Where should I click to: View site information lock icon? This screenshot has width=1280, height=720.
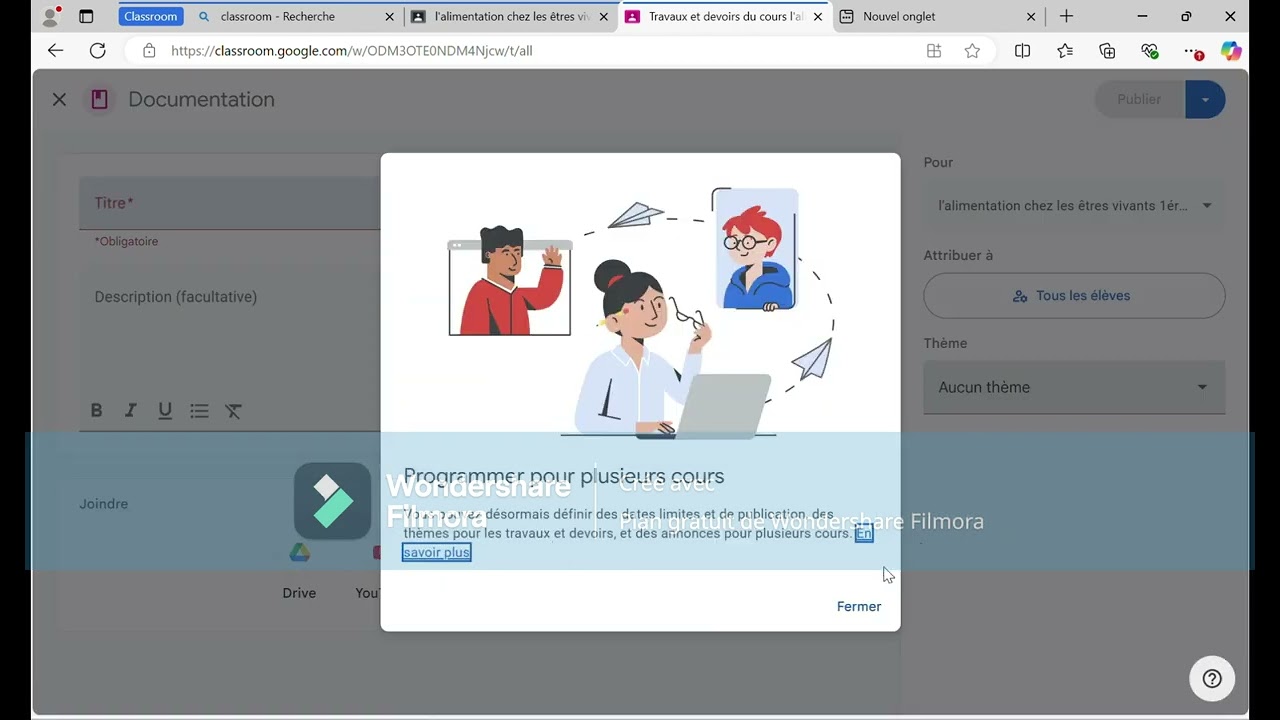click(149, 51)
